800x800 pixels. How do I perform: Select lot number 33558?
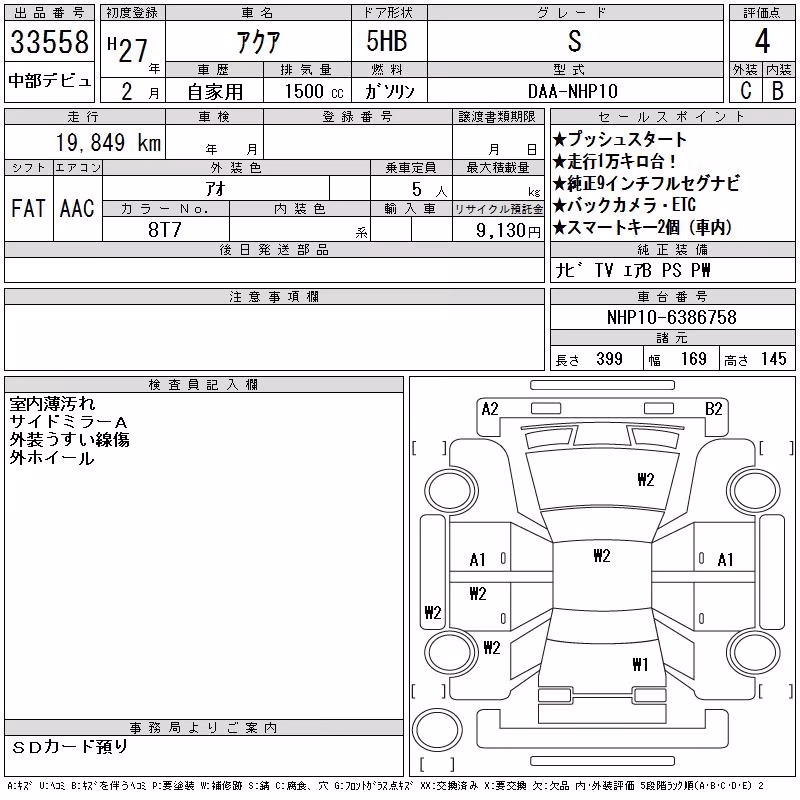tap(49, 42)
